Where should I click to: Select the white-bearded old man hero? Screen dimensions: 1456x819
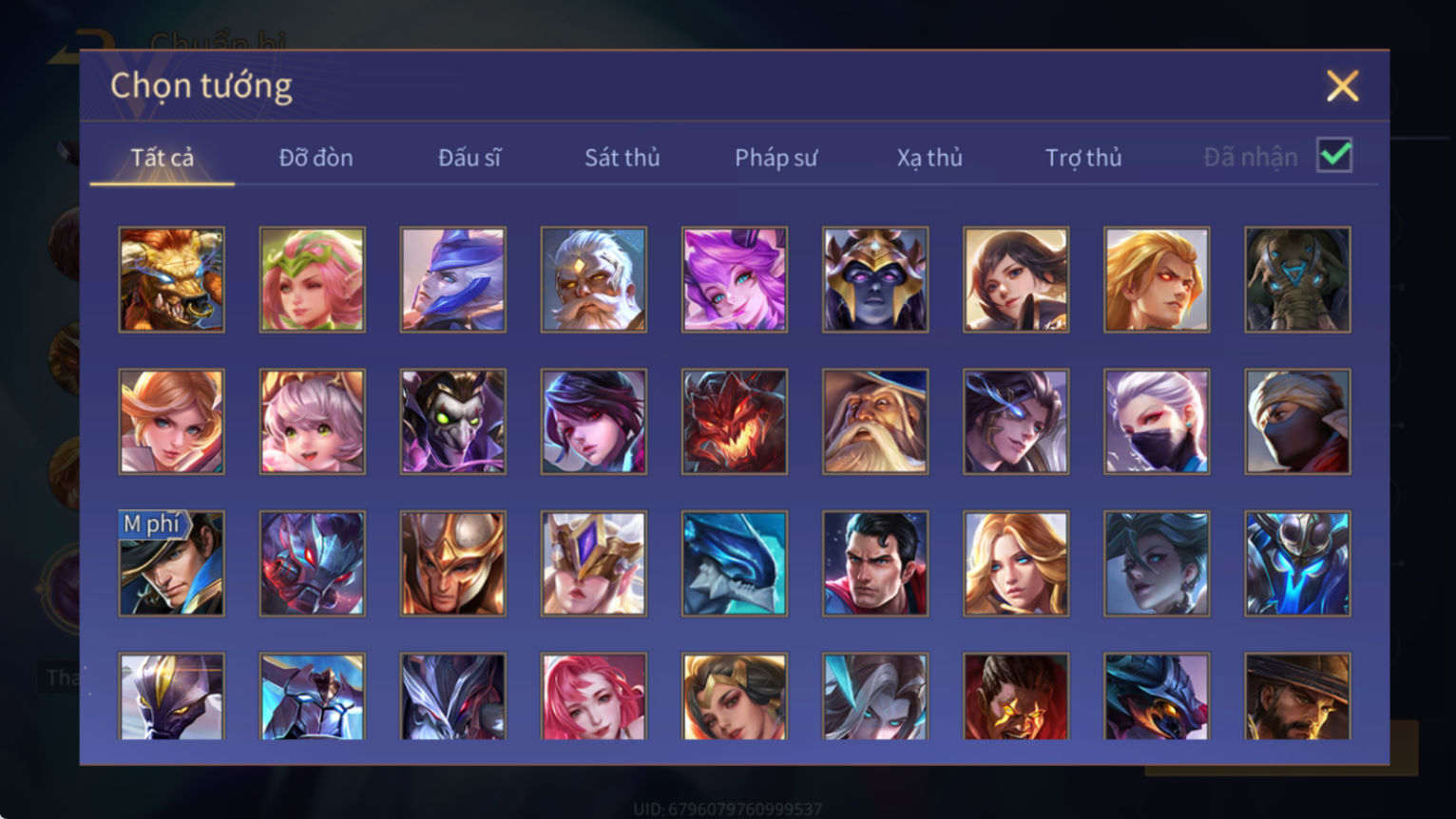[594, 279]
